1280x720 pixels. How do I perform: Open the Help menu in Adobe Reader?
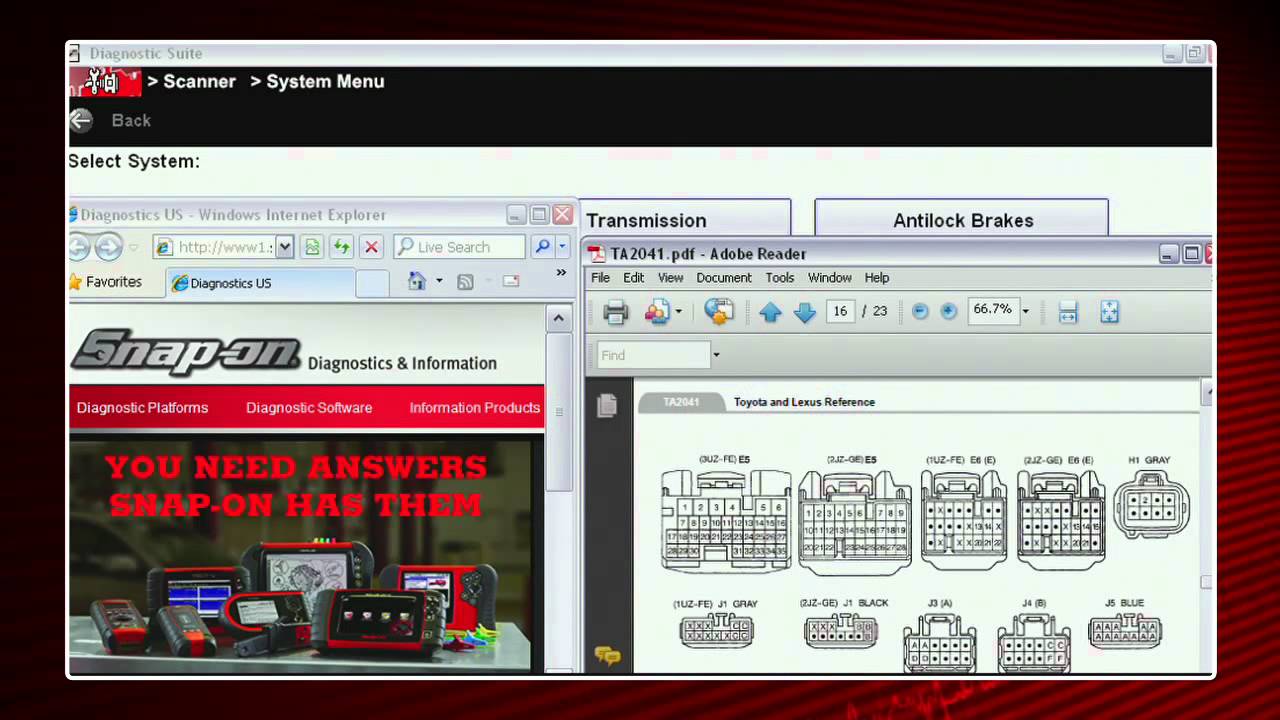tap(877, 278)
